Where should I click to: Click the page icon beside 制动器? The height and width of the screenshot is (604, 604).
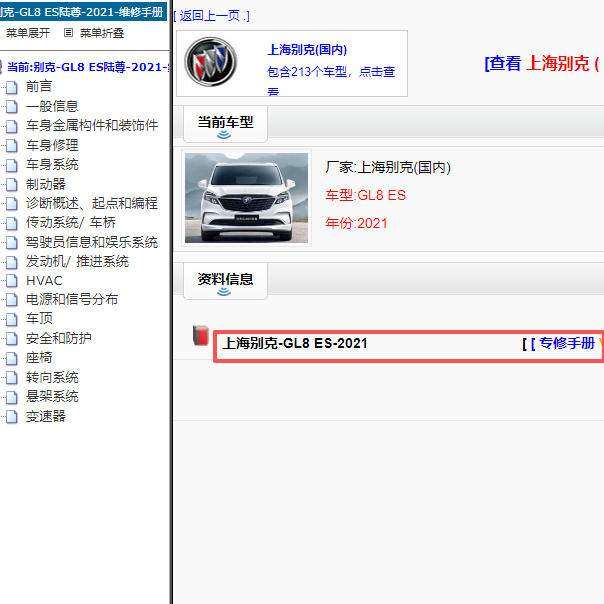(x=12, y=185)
